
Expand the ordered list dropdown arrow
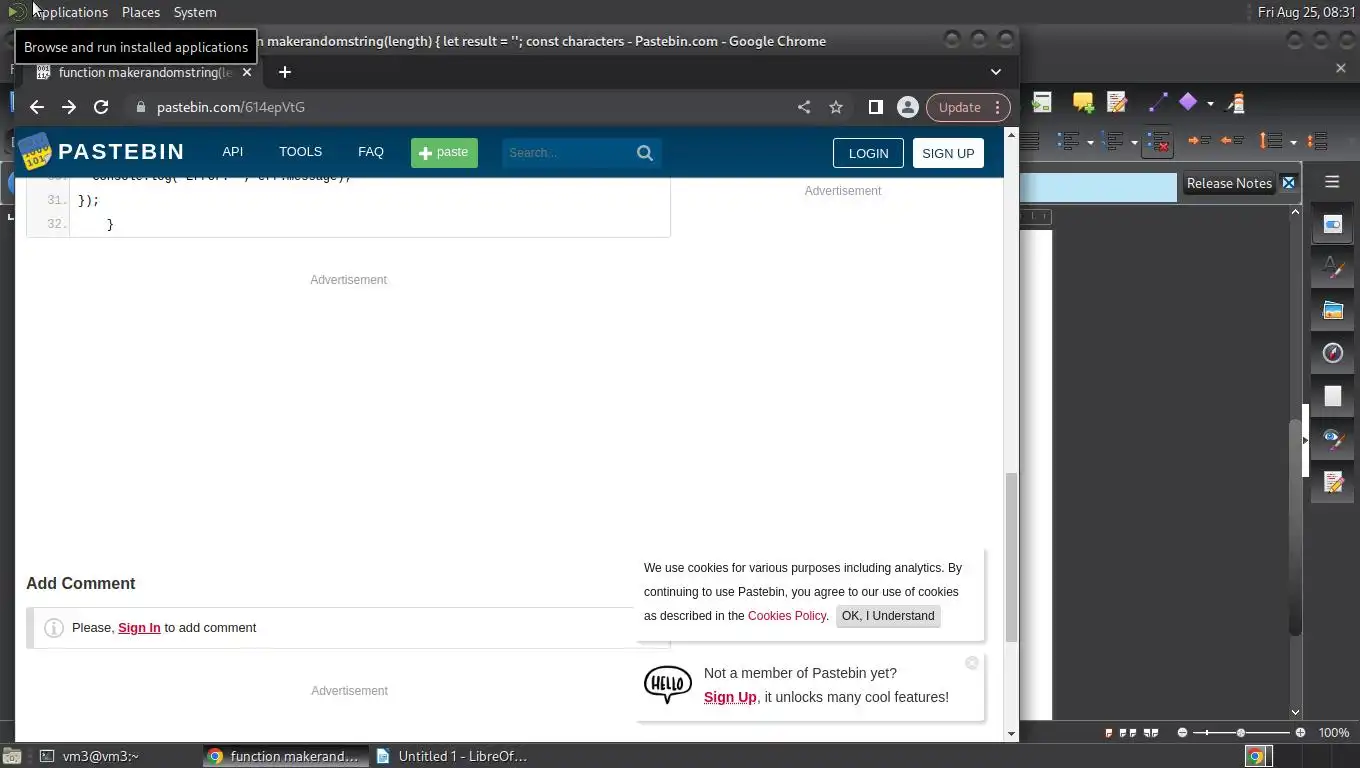point(1134,142)
